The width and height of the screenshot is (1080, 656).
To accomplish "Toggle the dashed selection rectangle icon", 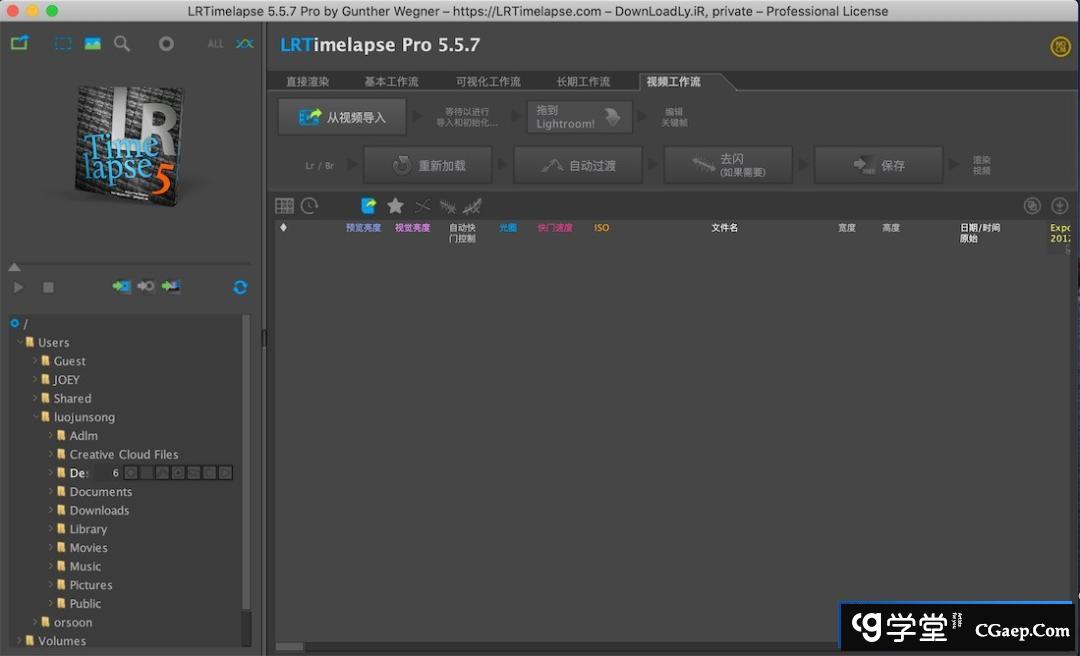I will [63, 44].
